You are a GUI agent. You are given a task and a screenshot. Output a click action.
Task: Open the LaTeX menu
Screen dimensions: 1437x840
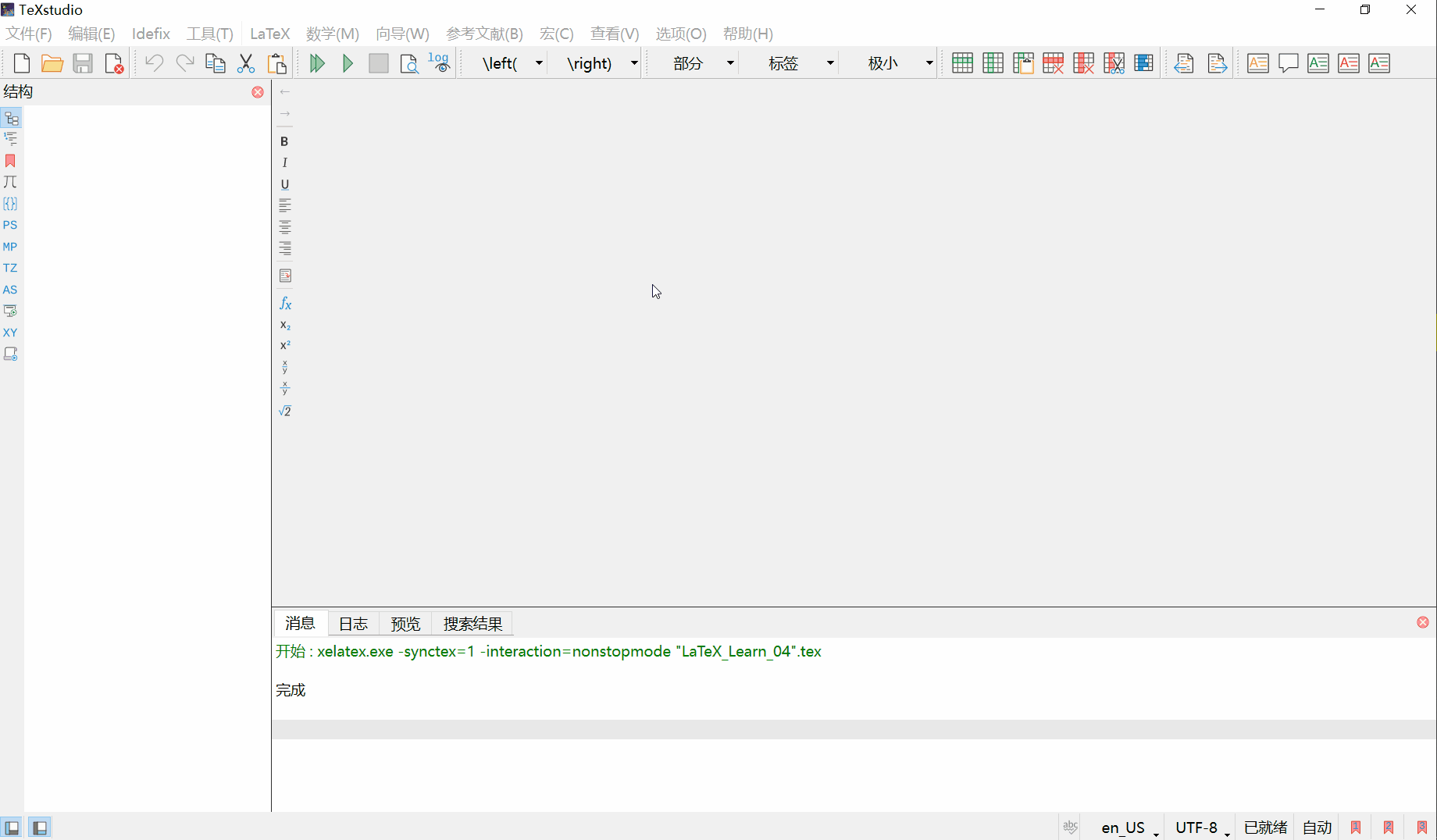(x=269, y=34)
